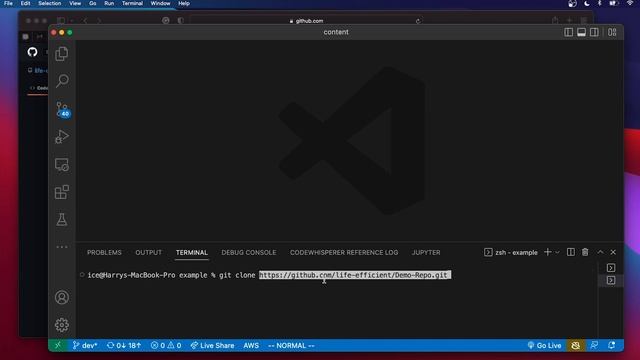This screenshot has width=640, height=360.
Task: Open the Window menu
Action: click(x=160, y=3)
